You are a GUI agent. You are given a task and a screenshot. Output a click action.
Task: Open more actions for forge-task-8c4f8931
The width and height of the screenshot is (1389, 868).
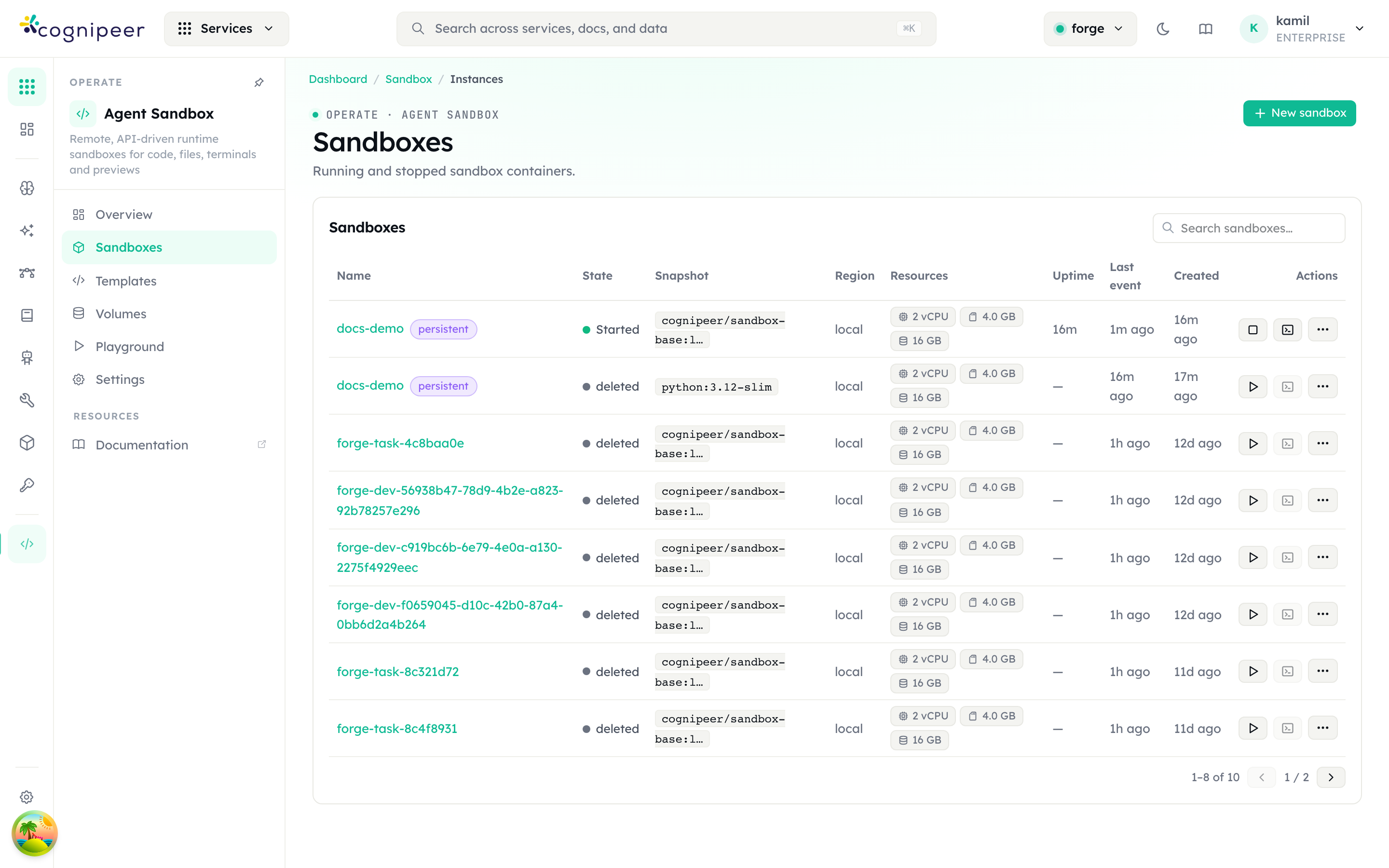click(x=1322, y=728)
